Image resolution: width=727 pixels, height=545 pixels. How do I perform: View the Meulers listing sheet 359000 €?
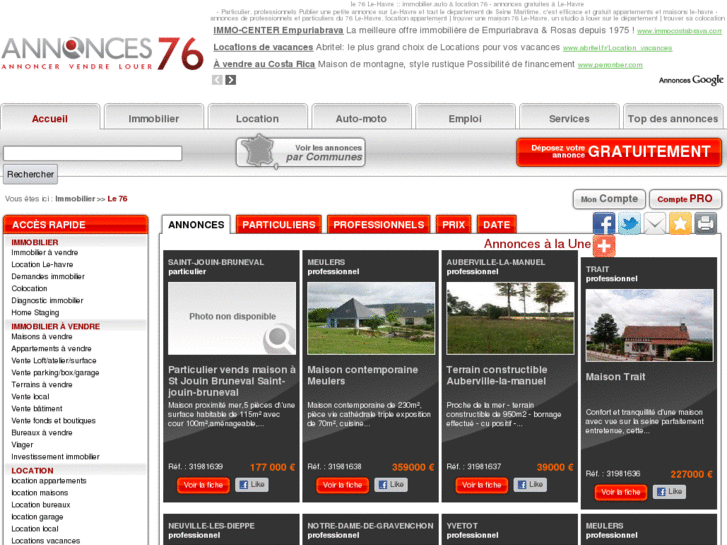tap(343, 485)
